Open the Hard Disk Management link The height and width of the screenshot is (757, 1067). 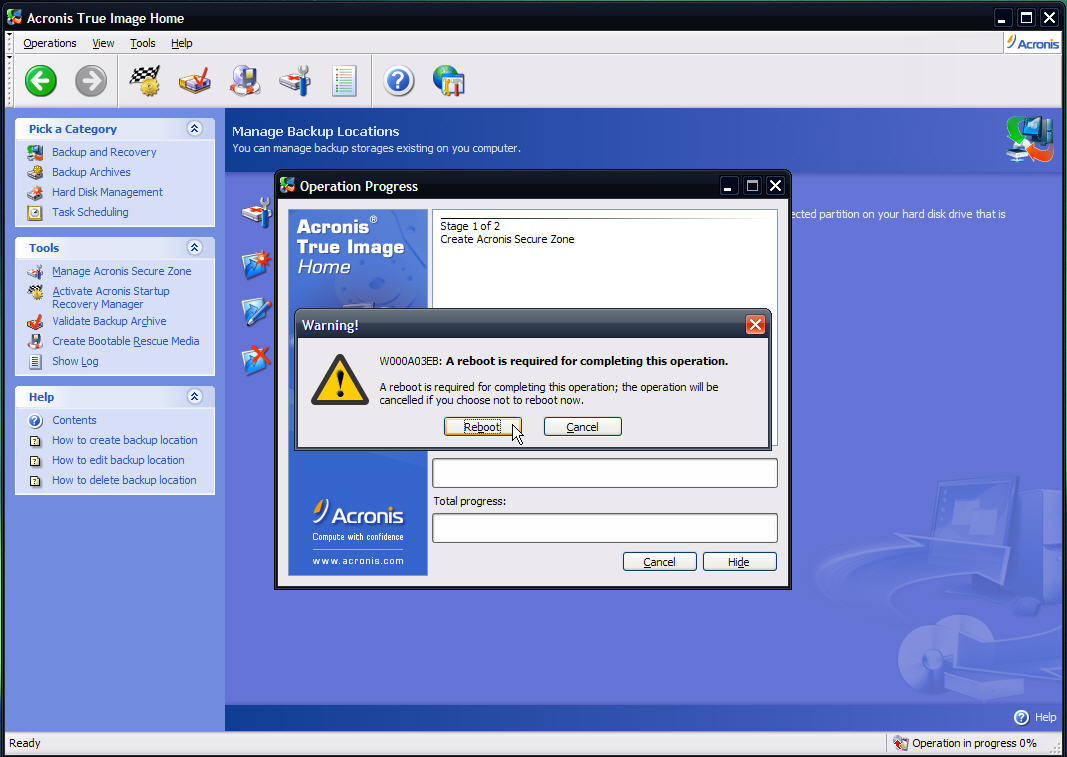[x=108, y=192]
